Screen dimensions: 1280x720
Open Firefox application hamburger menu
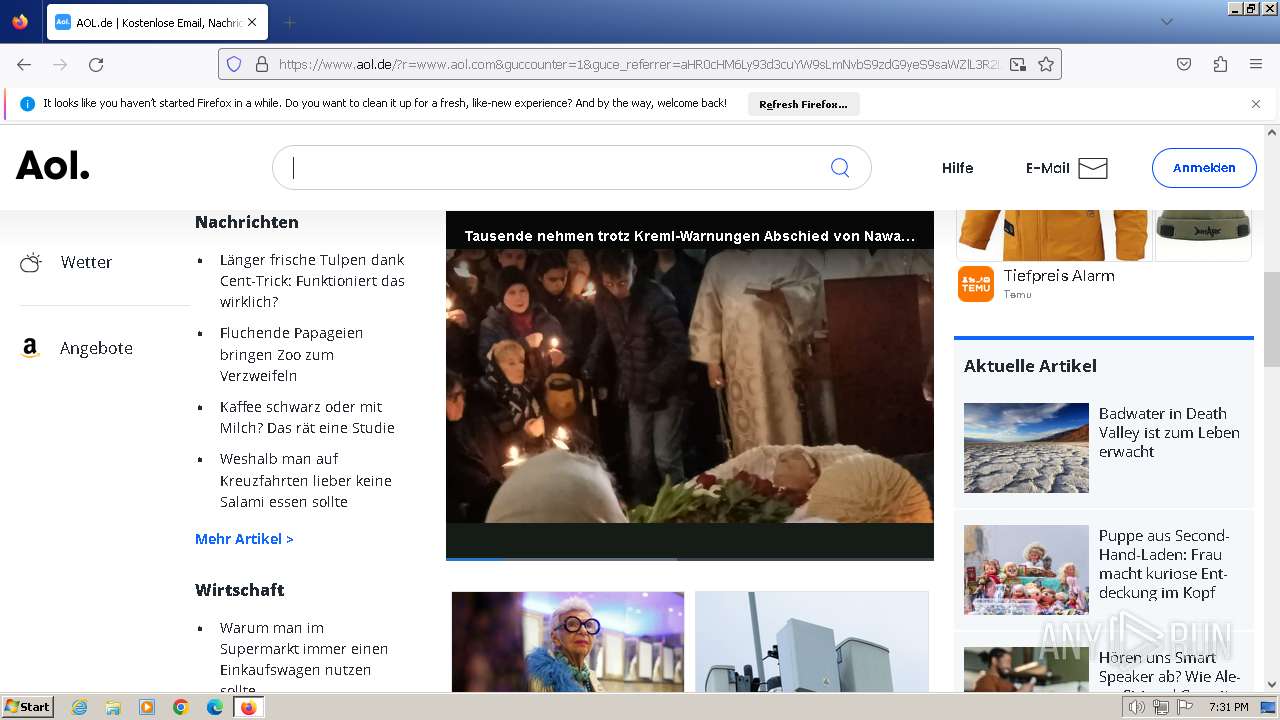click(x=1256, y=64)
